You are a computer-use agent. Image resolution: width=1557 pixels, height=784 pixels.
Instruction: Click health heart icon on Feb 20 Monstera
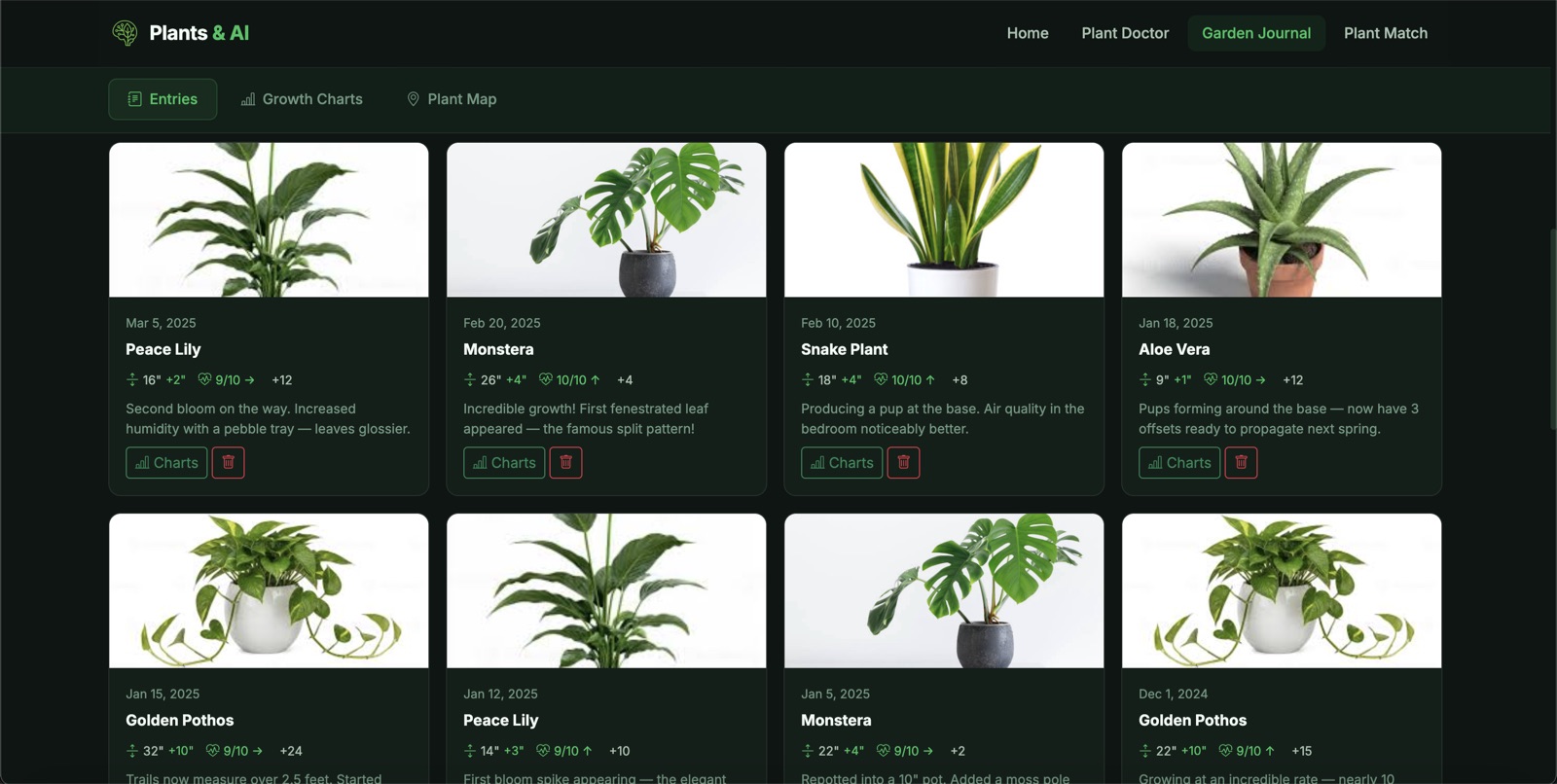[x=546, y=379]
